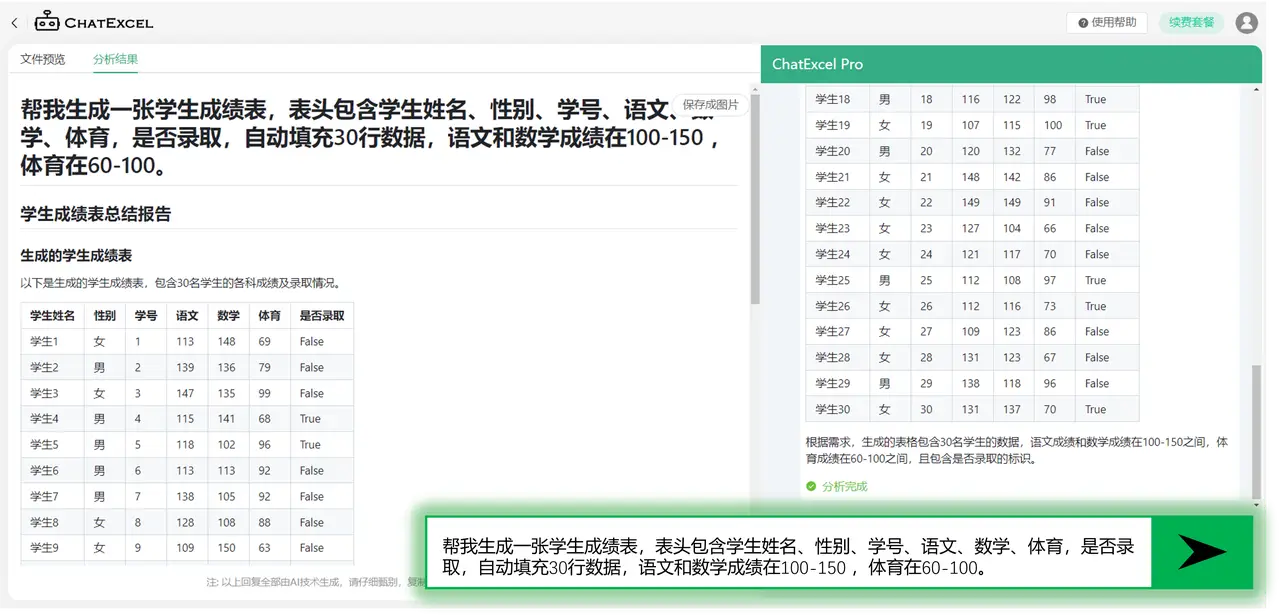Click the left results panel scrollbar
Screen dimensions: 1280x616
pyautogui.click(x=755, y=200)
